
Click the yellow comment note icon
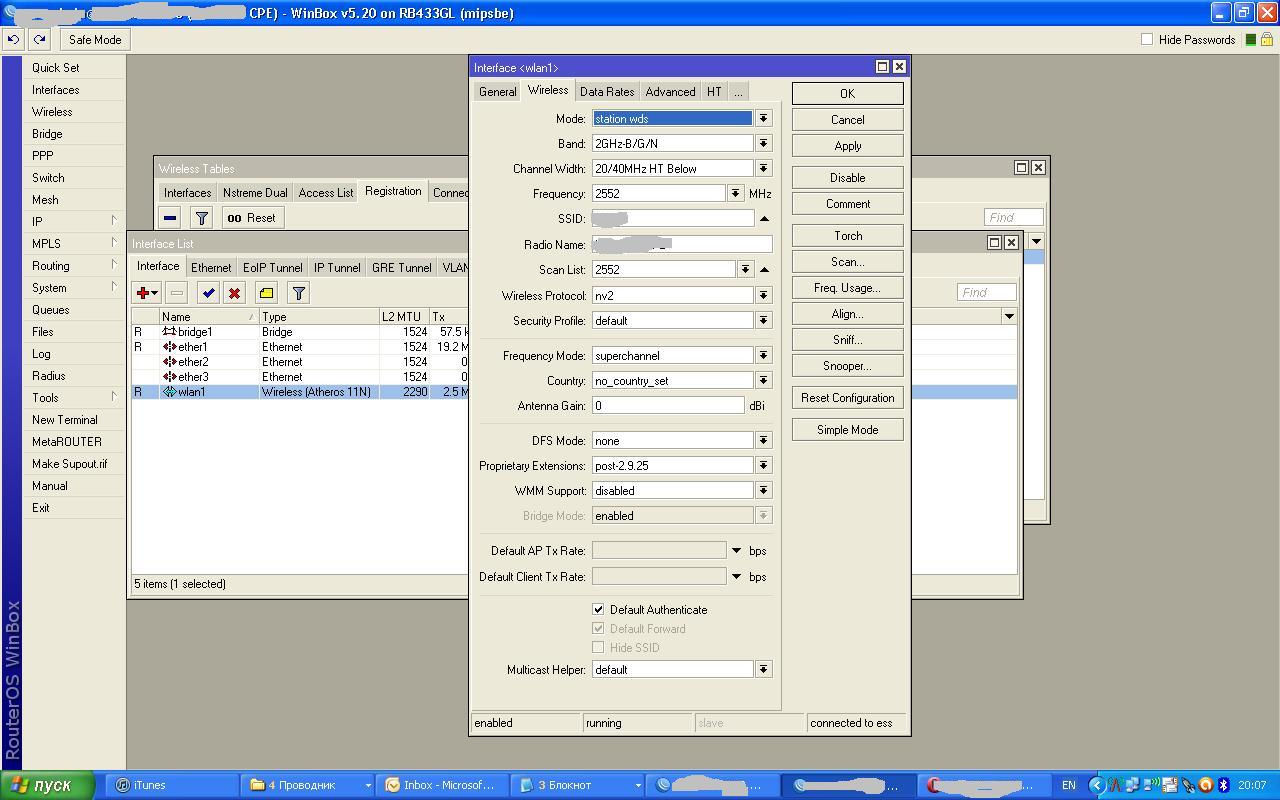[x=266, y=293]
